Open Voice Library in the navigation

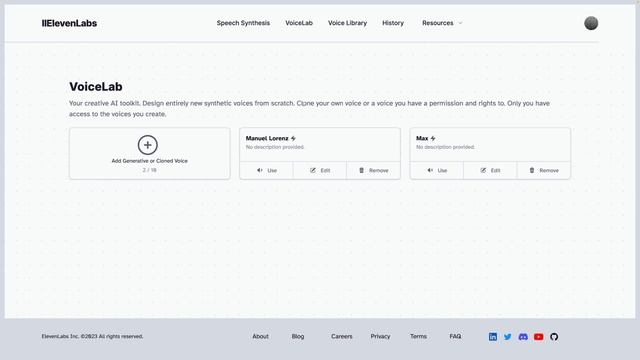pos(347,23)
